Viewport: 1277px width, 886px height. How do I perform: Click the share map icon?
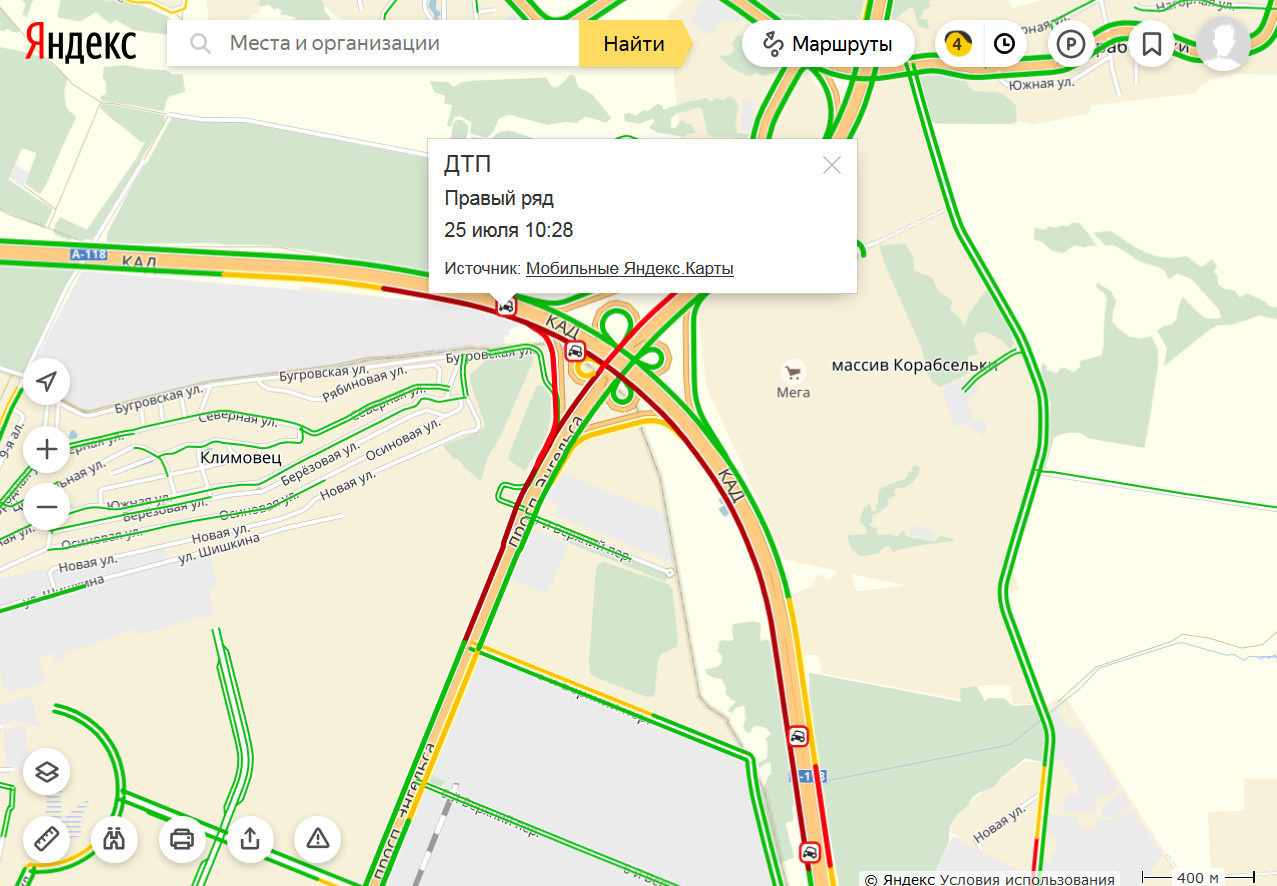pos(250,838)
